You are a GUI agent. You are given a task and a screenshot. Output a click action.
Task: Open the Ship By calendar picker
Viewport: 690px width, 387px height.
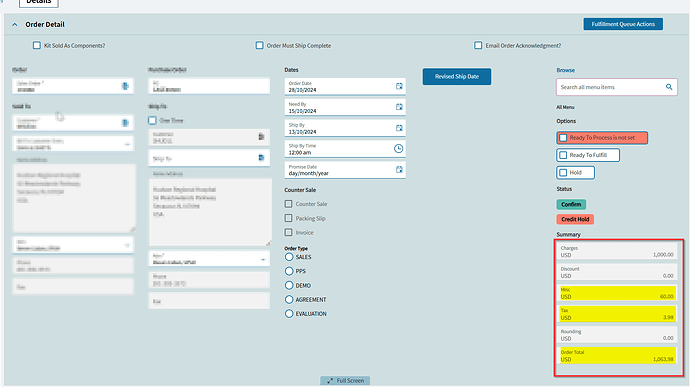(399, 128)
